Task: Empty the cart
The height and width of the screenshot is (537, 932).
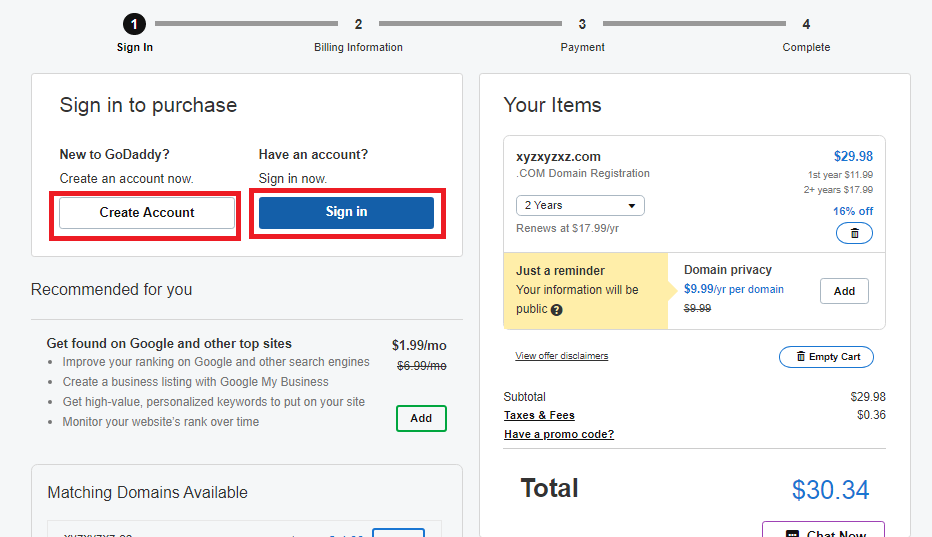Action: [826, 357]
